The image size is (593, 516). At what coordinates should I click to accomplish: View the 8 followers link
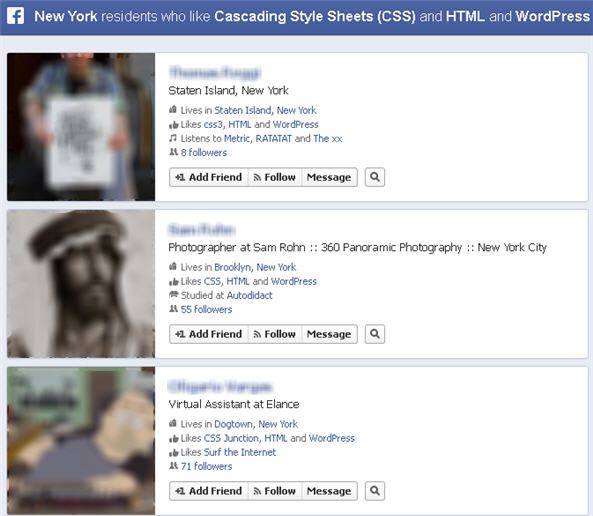[x=204, y=152]
